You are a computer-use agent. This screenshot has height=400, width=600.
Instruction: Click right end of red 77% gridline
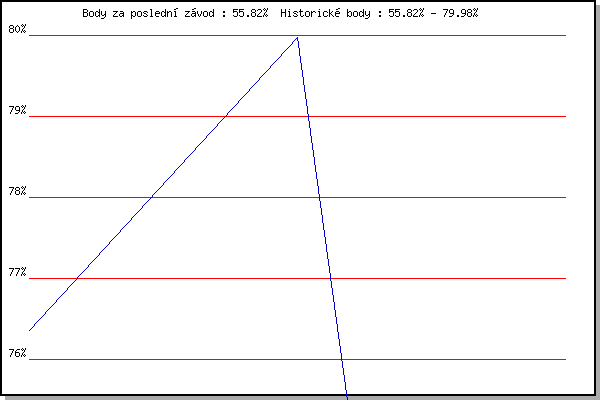click(x=565, y=278)
